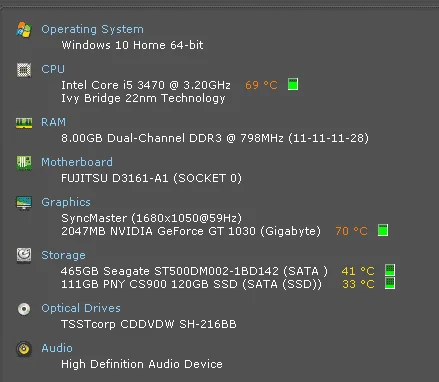Open the Motherboard section link

[x=77, y=162]
